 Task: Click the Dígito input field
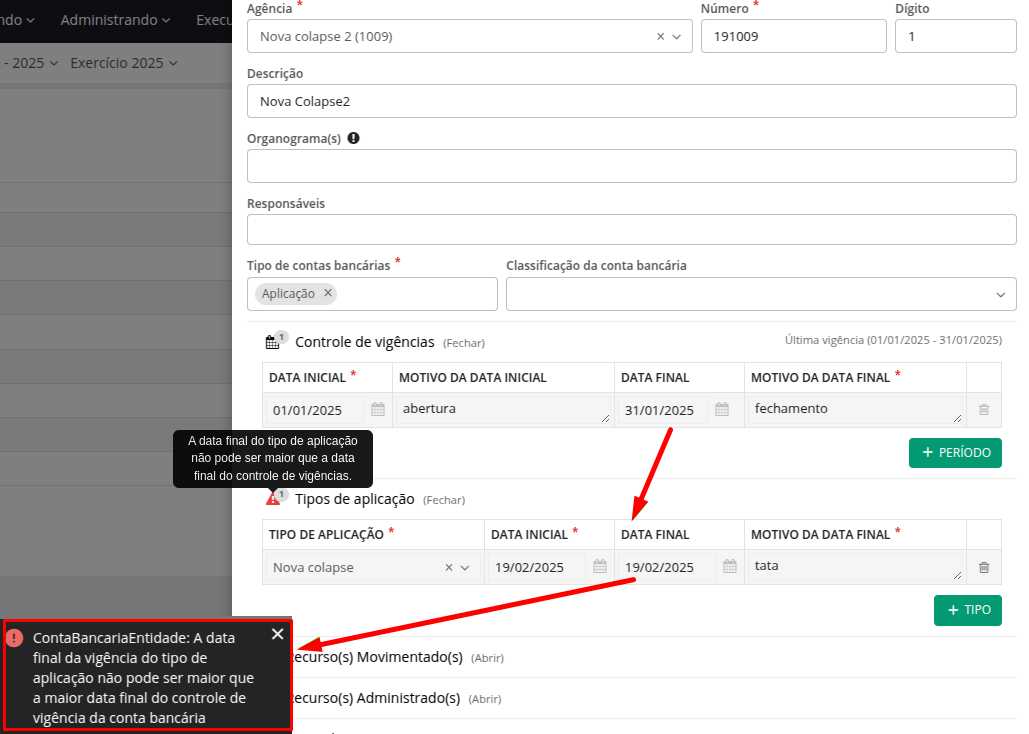pyautogui.click(x=956, y=36)
